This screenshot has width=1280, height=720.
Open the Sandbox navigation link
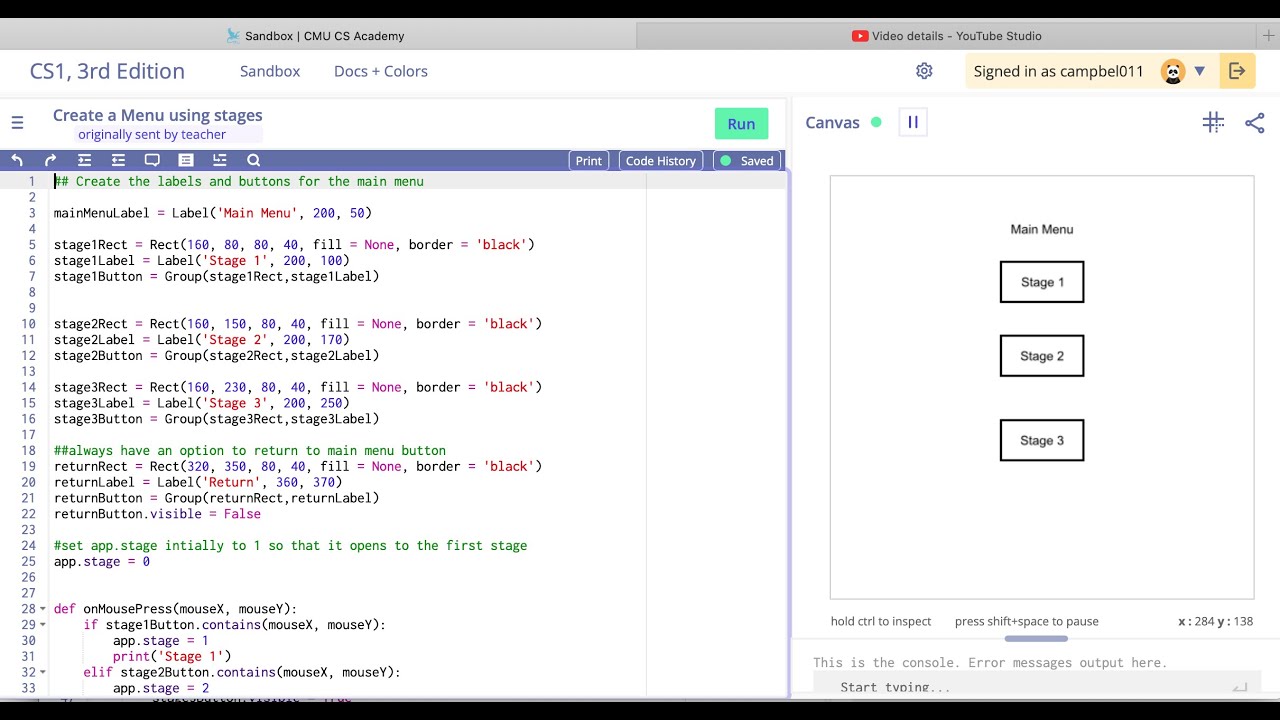click(x=270, y=71)
